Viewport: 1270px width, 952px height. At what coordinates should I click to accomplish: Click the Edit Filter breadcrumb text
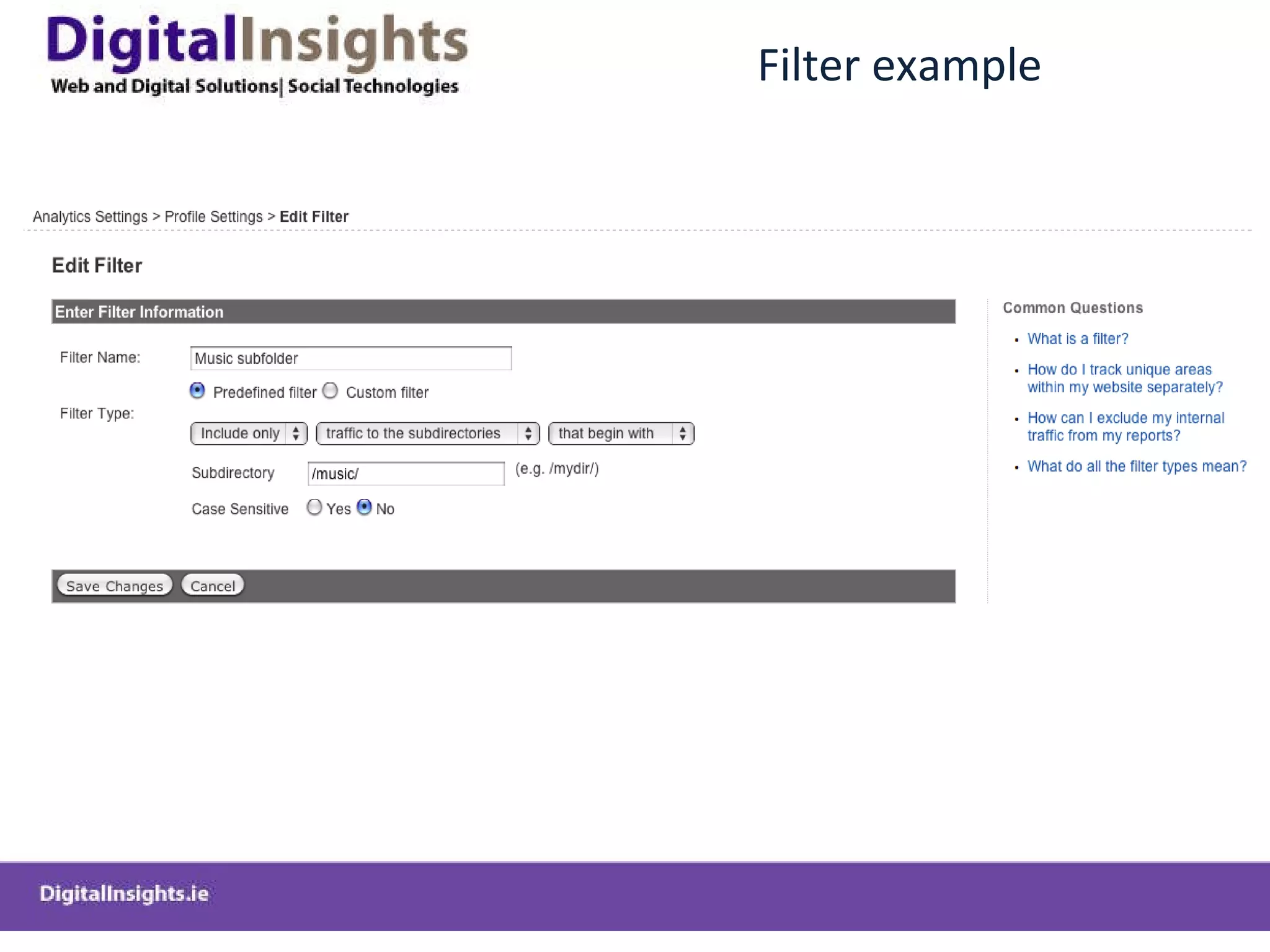[314, 216]
